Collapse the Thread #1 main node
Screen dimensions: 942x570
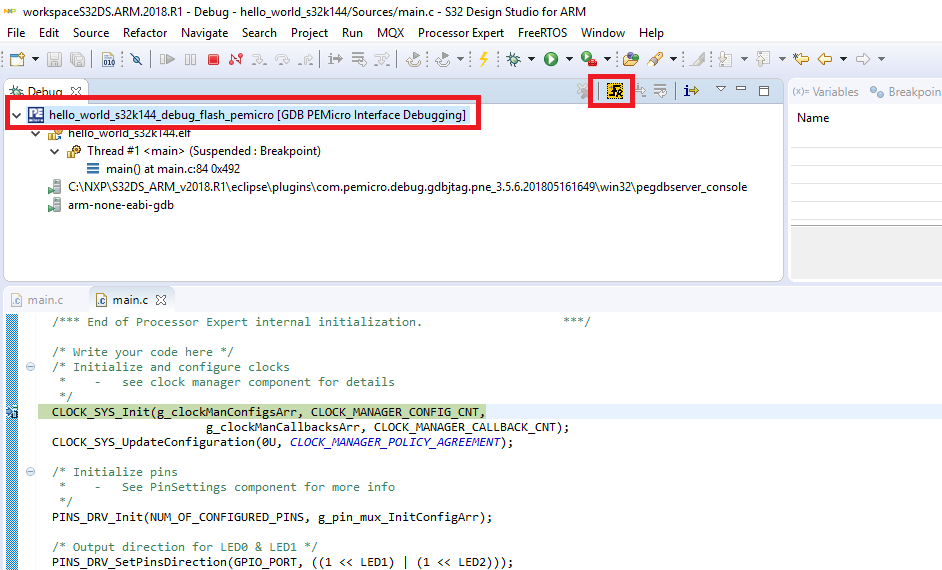[54, 151]
